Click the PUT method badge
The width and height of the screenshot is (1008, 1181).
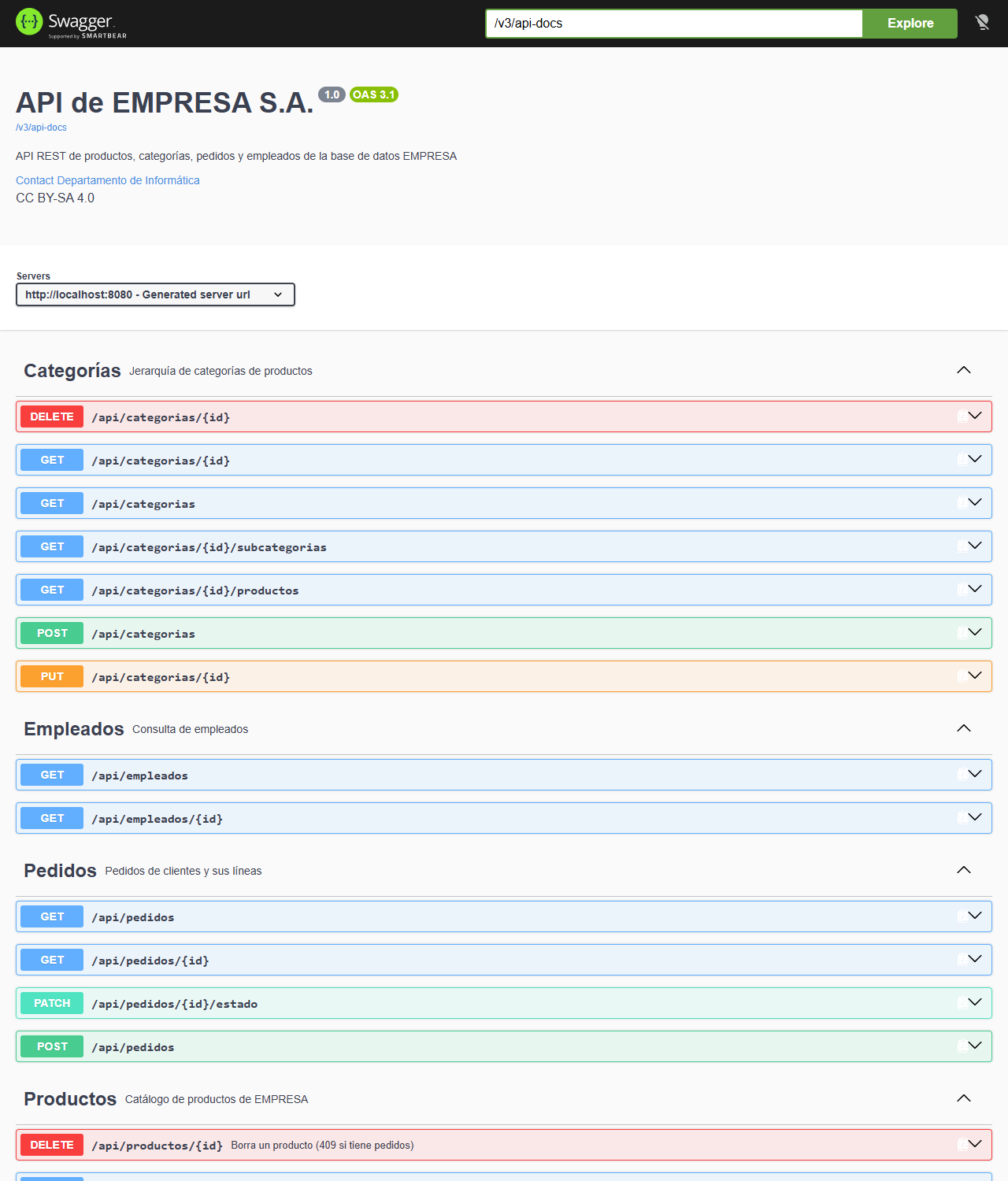(52, 676)
